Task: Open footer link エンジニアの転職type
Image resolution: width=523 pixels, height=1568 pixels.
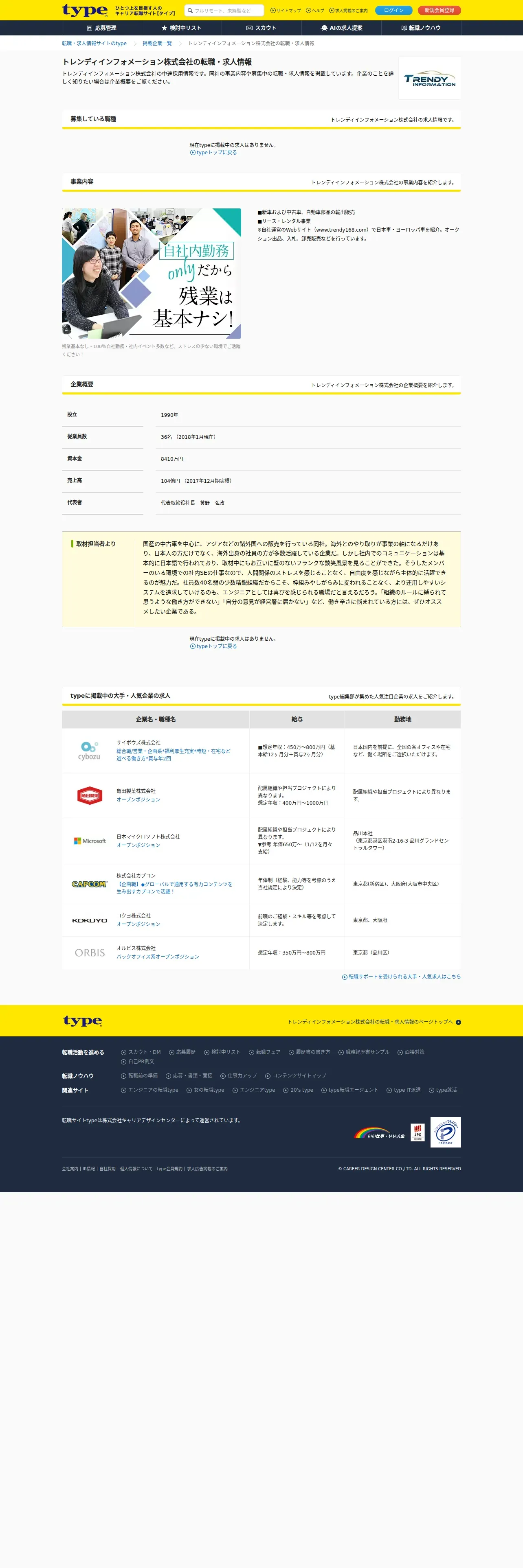Action: pyautogui.click(x=150, y=1090)
